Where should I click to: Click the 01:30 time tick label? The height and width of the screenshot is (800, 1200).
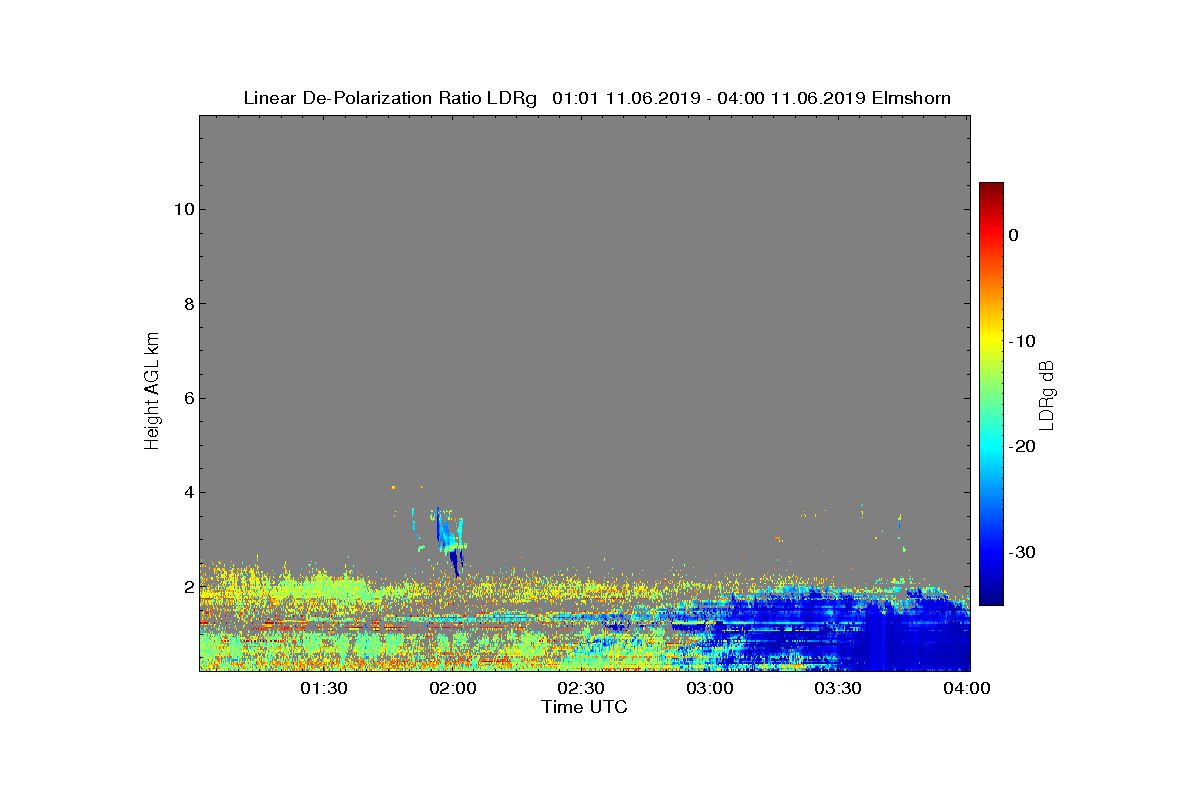(x=324, y=689)
